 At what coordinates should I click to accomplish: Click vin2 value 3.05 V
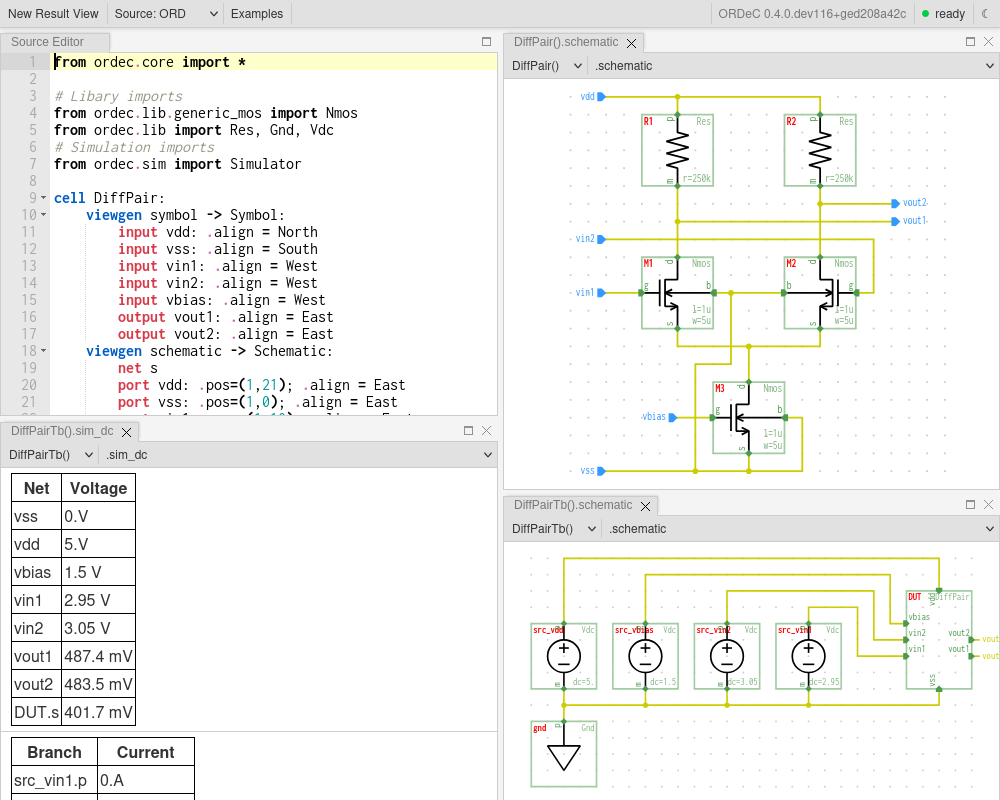(x=98, y=628)
